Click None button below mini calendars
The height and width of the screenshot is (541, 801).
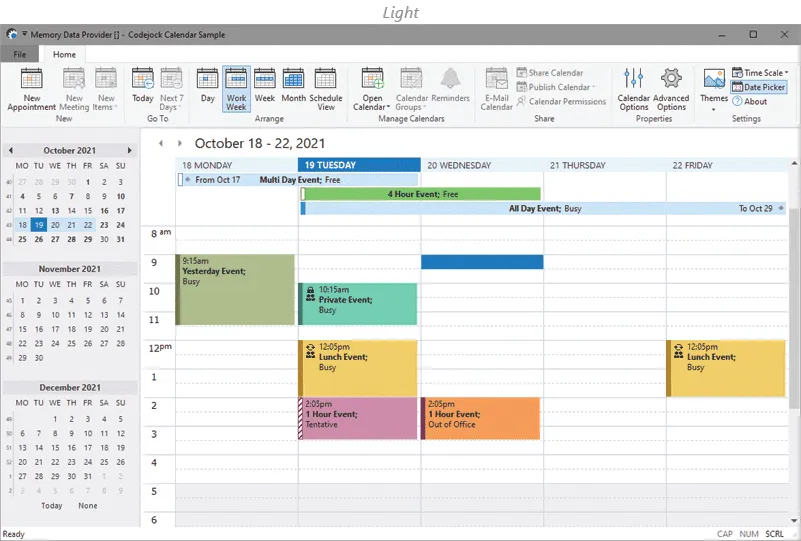pos(88,506)
